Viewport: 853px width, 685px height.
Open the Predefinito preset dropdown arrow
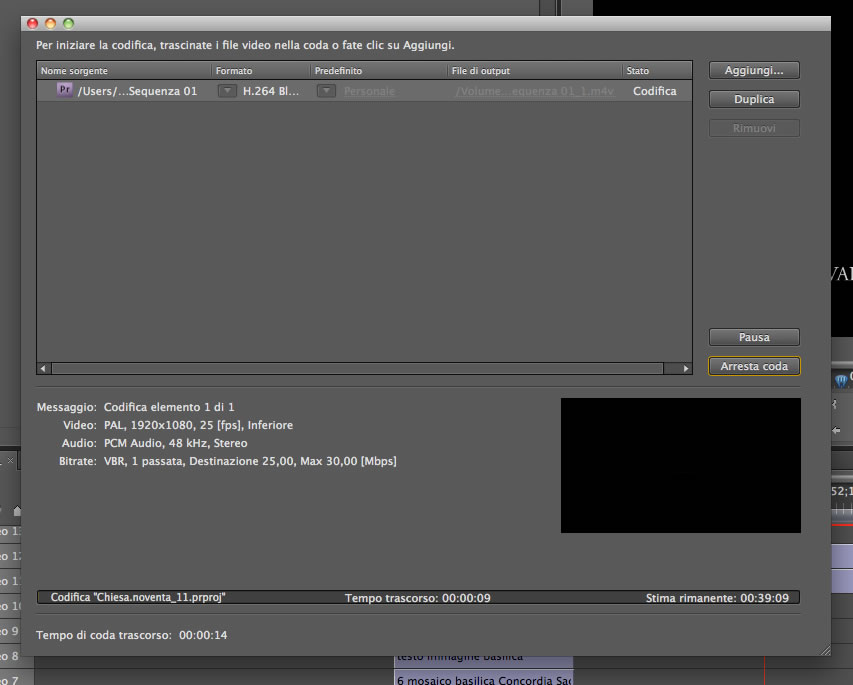(x=326, y=91)
